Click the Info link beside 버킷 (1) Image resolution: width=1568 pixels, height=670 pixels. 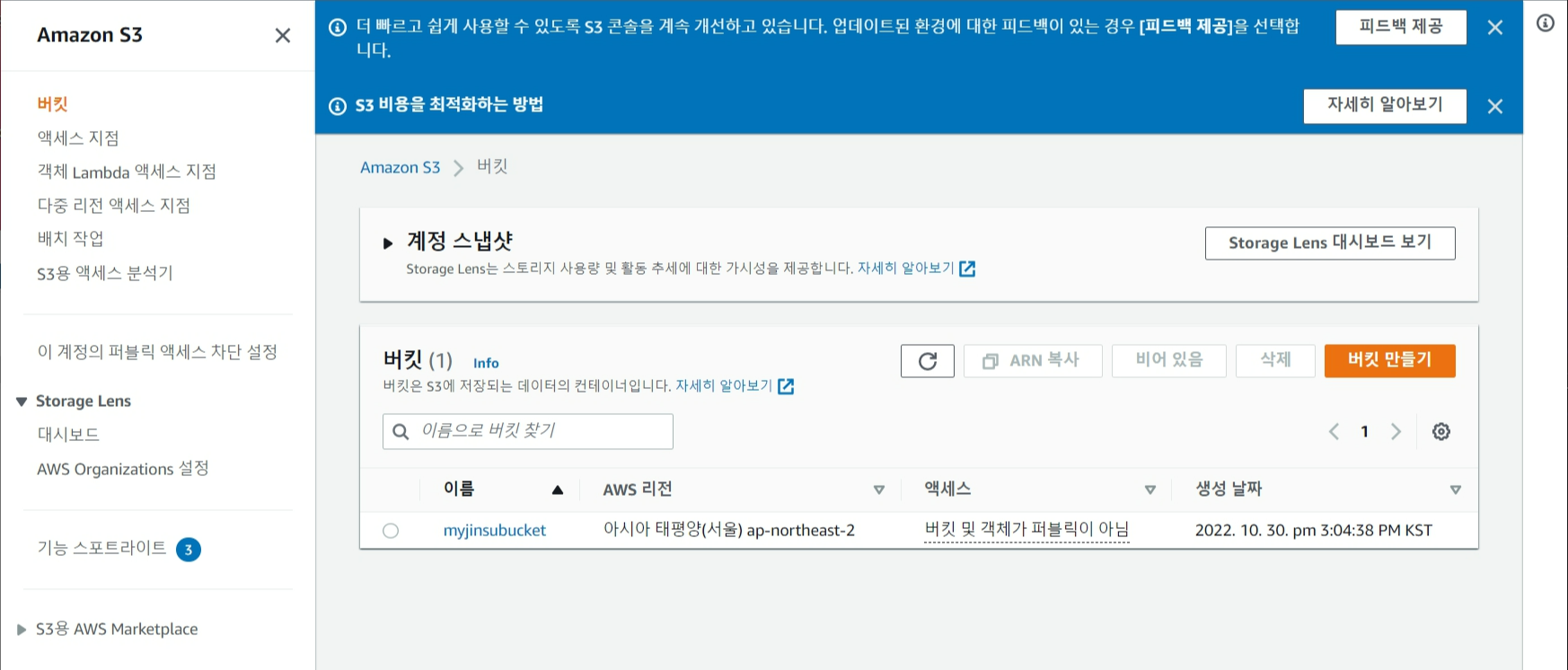tap(486, 364)
